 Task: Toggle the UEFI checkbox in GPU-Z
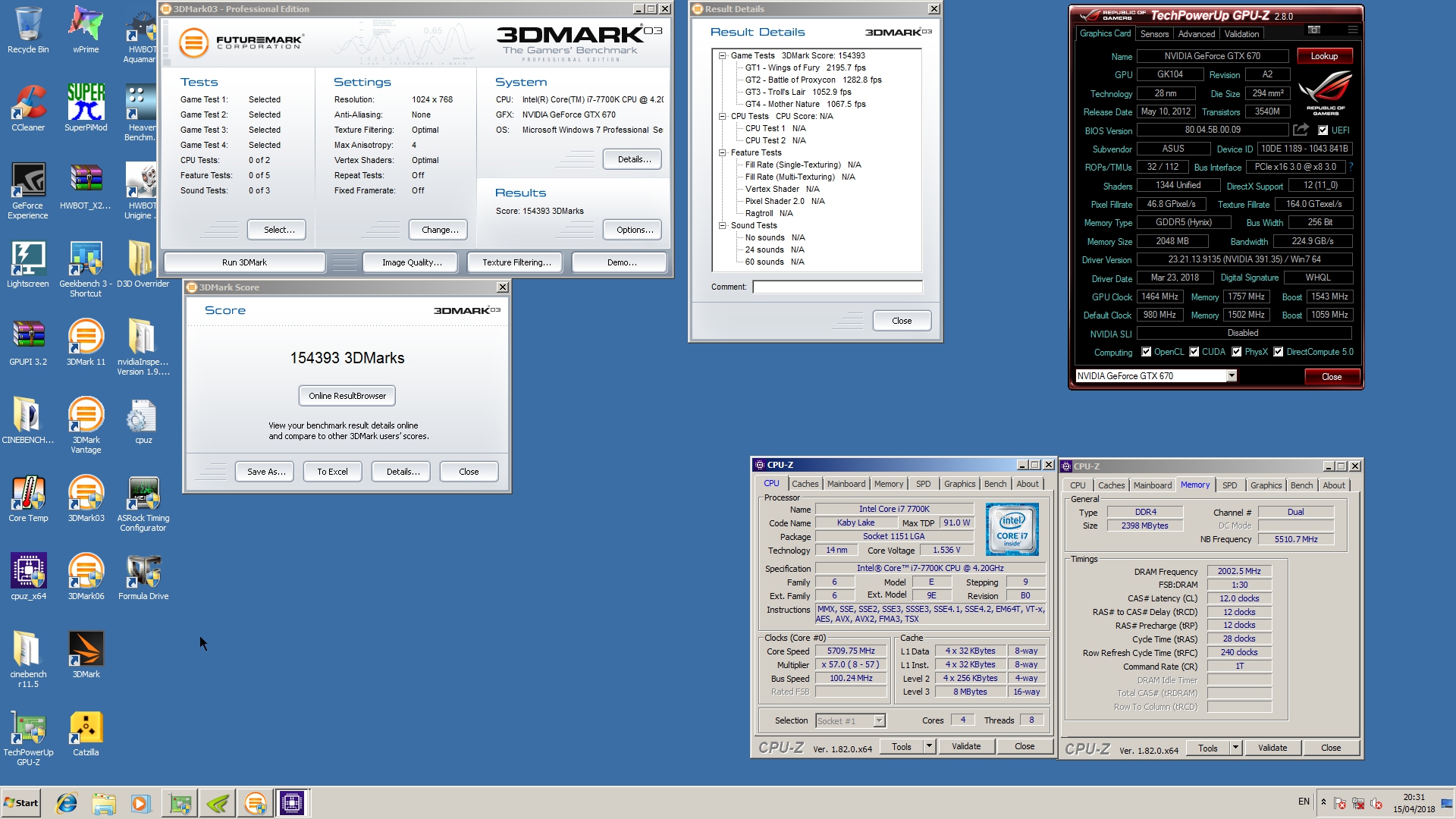pos(1323,130)
